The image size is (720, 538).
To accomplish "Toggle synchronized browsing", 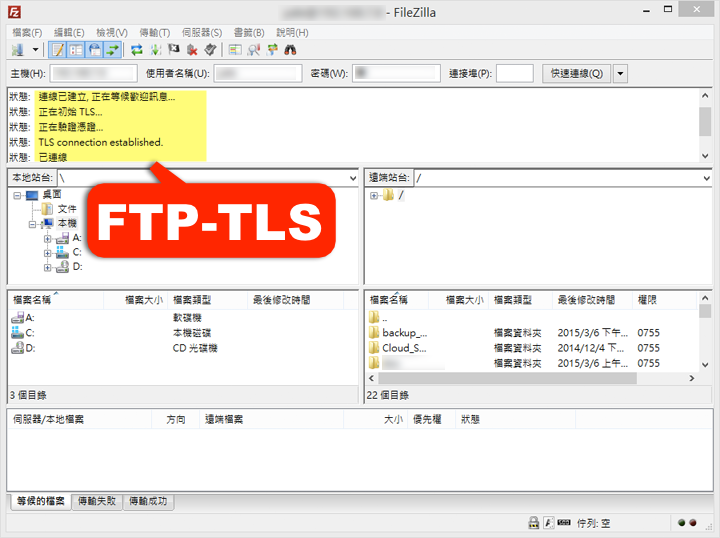I will (x=272, y=50).
